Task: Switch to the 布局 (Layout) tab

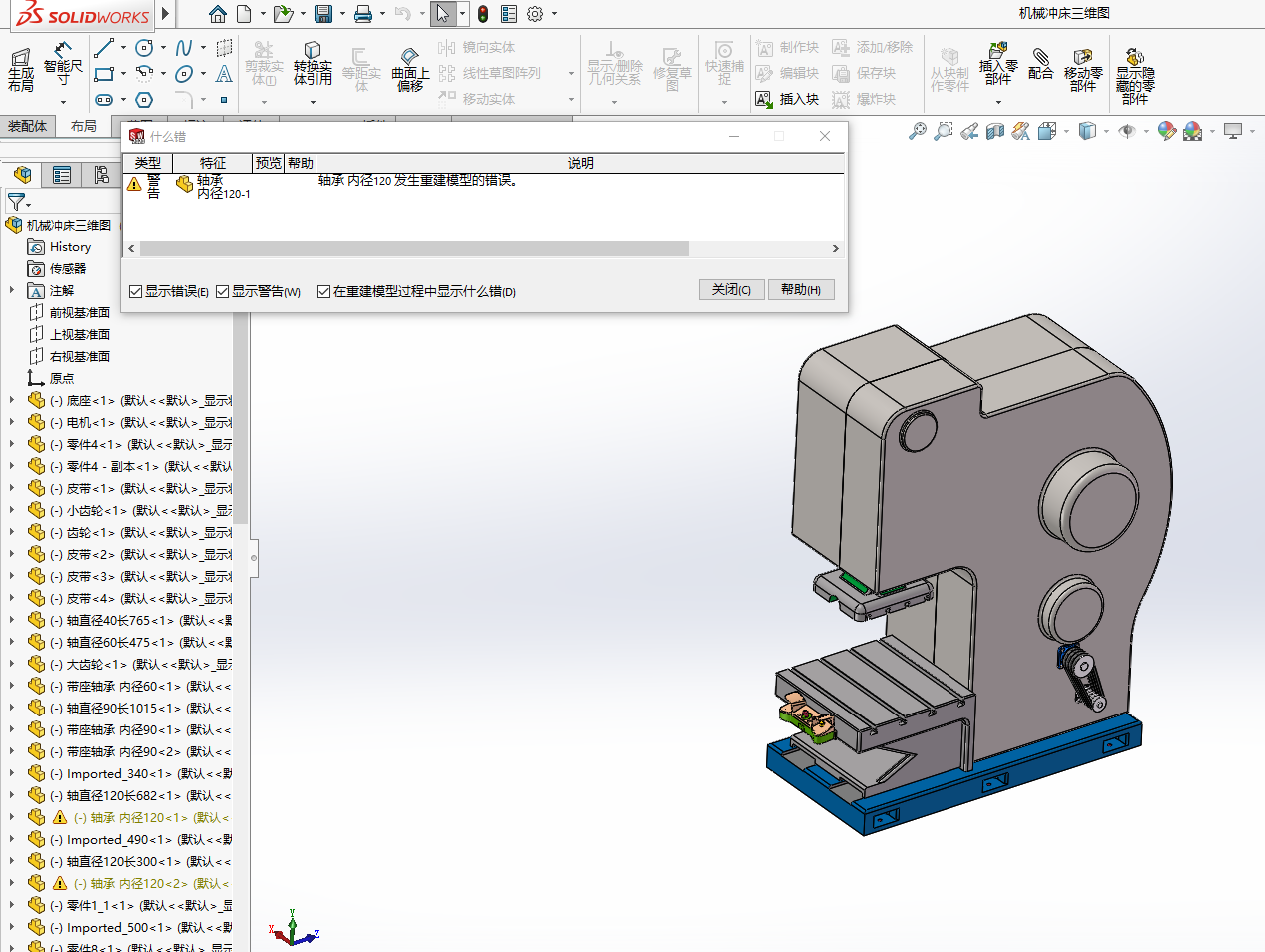Action: click(x=84, y=126)
